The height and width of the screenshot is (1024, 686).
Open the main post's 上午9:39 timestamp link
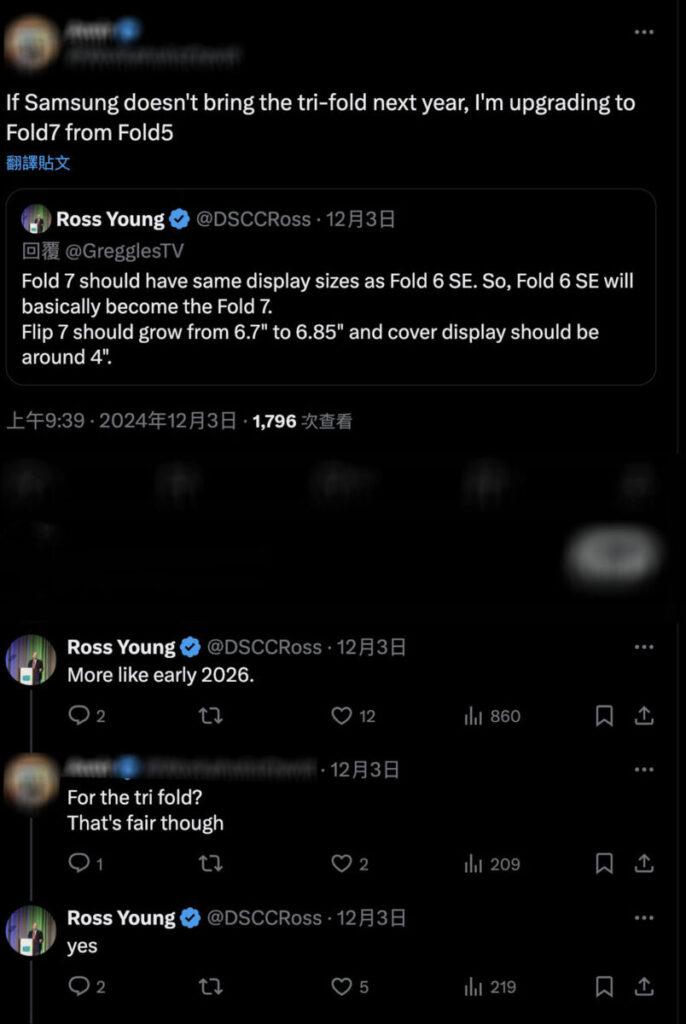45,421
